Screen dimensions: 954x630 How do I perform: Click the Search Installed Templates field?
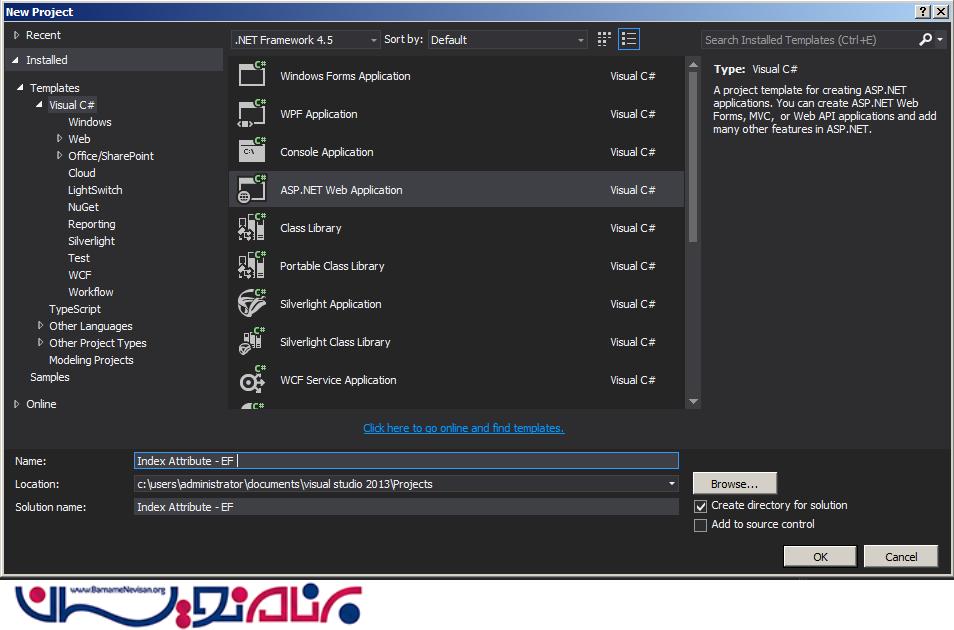pos(810,40)
